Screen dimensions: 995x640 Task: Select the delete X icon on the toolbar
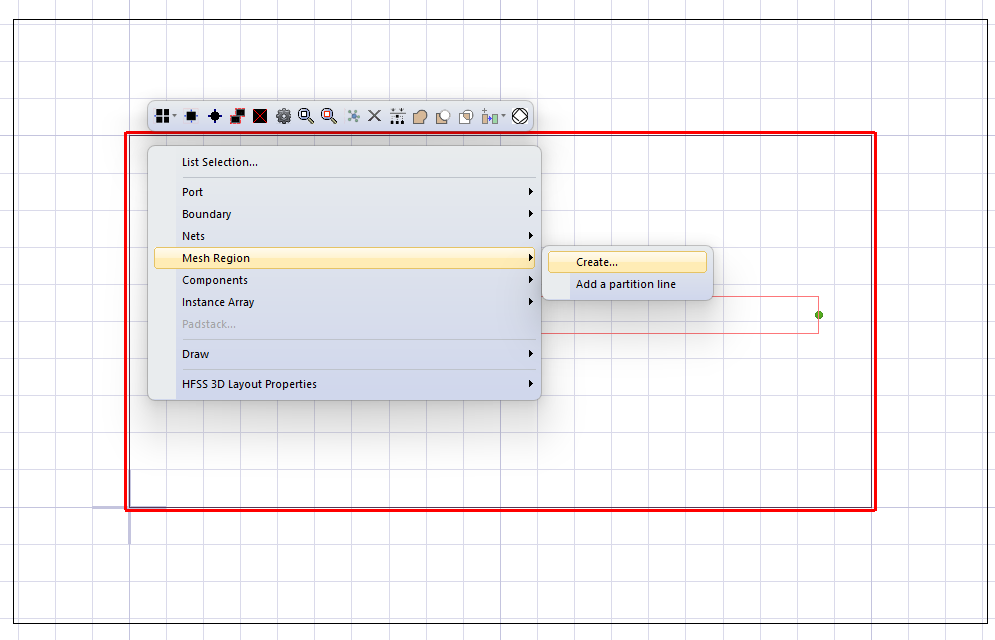374,115
